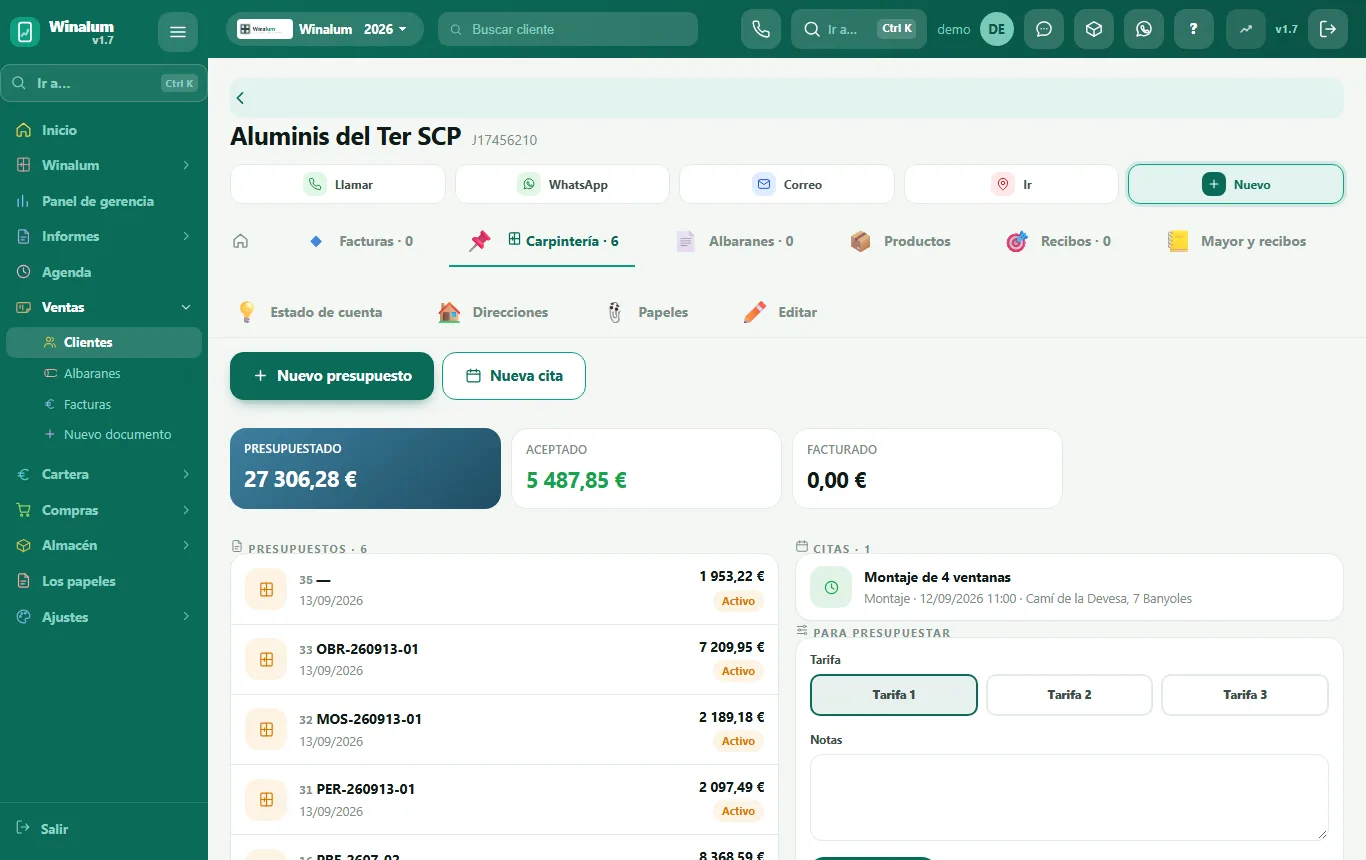This screenshot has width=1366, height=860.
Task: Expand the Informes sidebar section
Action: [104, 236]
